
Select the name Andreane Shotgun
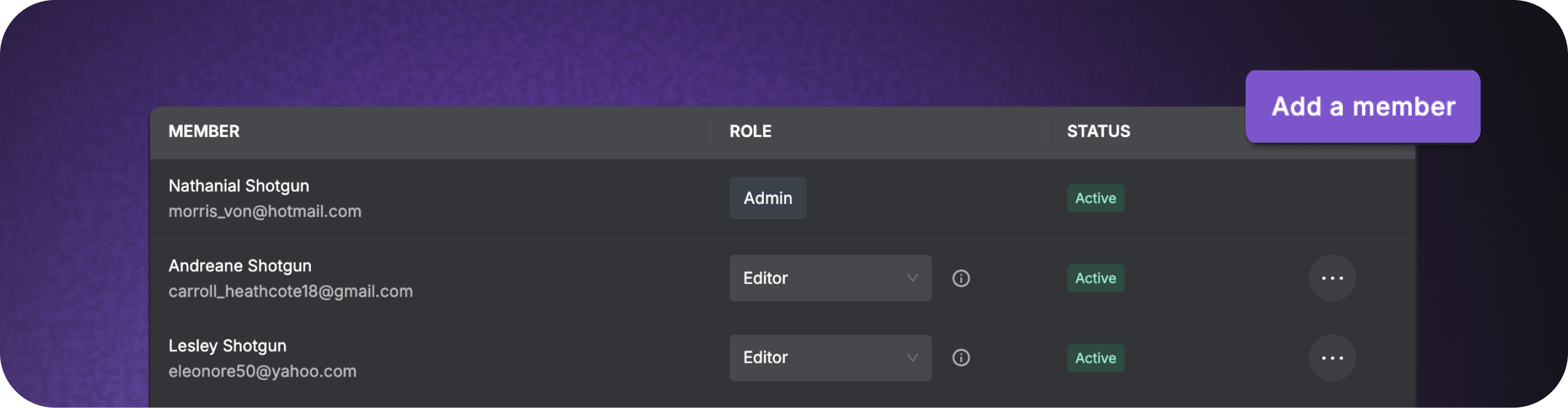(240, 266)
